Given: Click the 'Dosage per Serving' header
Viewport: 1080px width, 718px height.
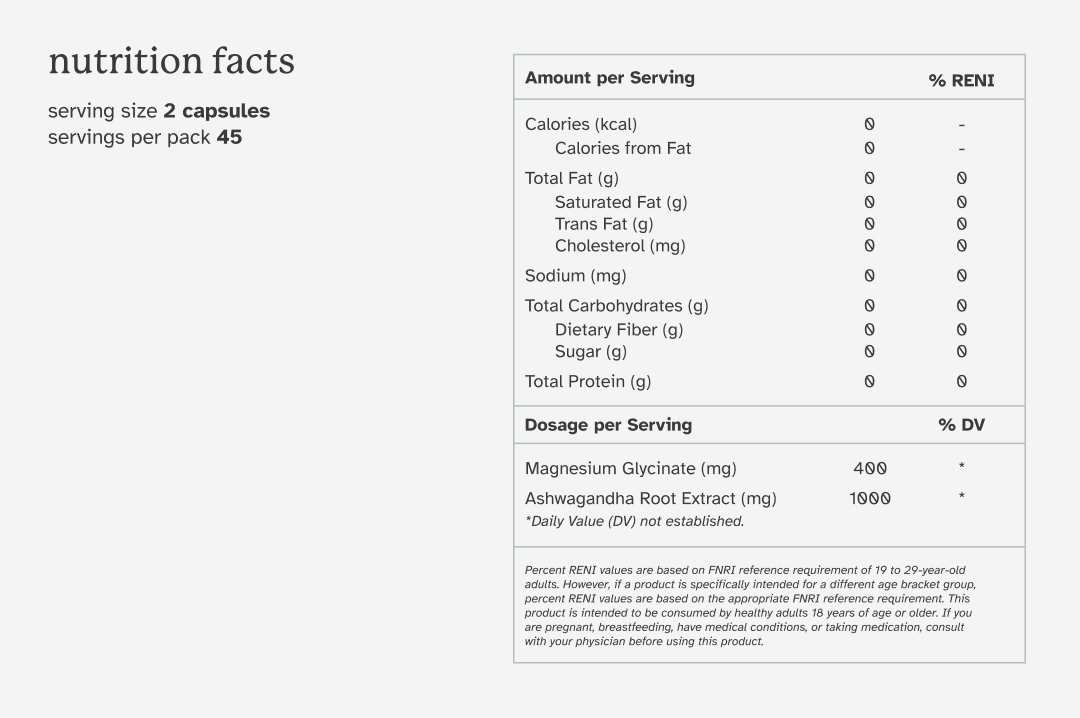Looking at the screenshot, I should [608, 425].
